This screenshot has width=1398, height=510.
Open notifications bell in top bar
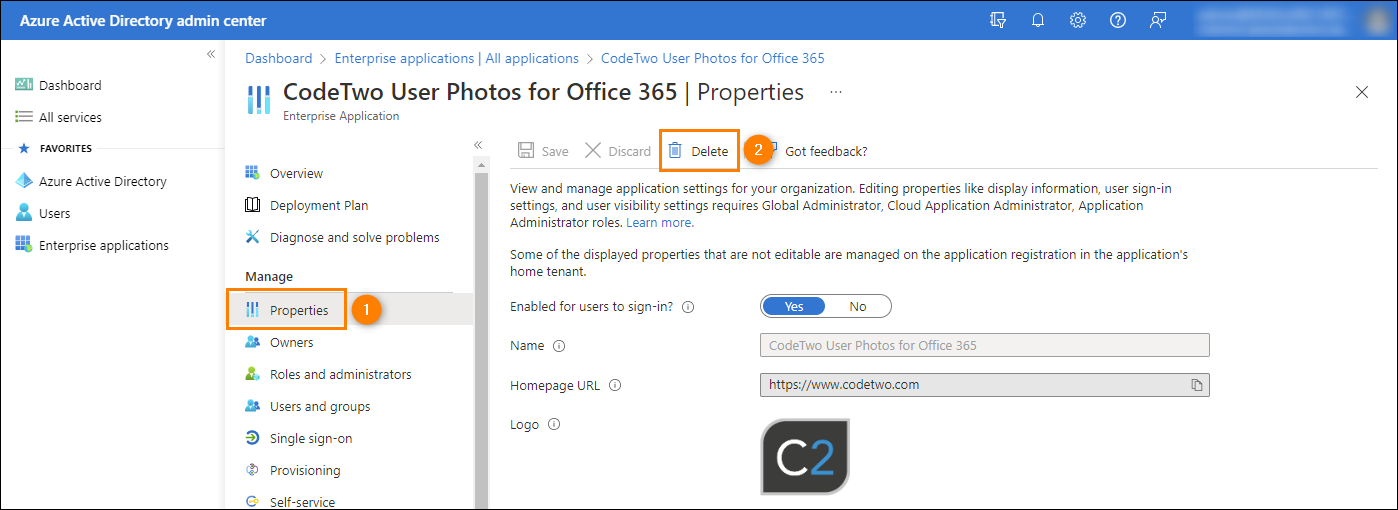click(1038, 20)
